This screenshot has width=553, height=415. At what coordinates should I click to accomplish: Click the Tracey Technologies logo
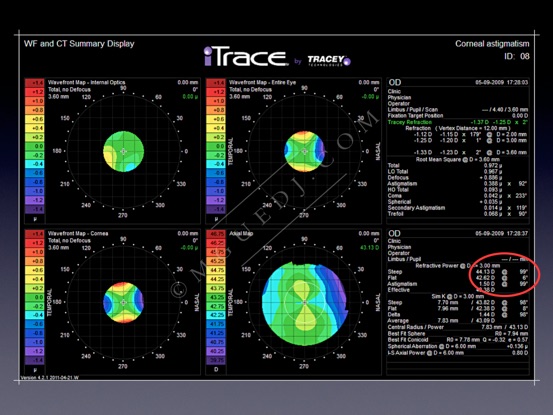tap(328, 60)
